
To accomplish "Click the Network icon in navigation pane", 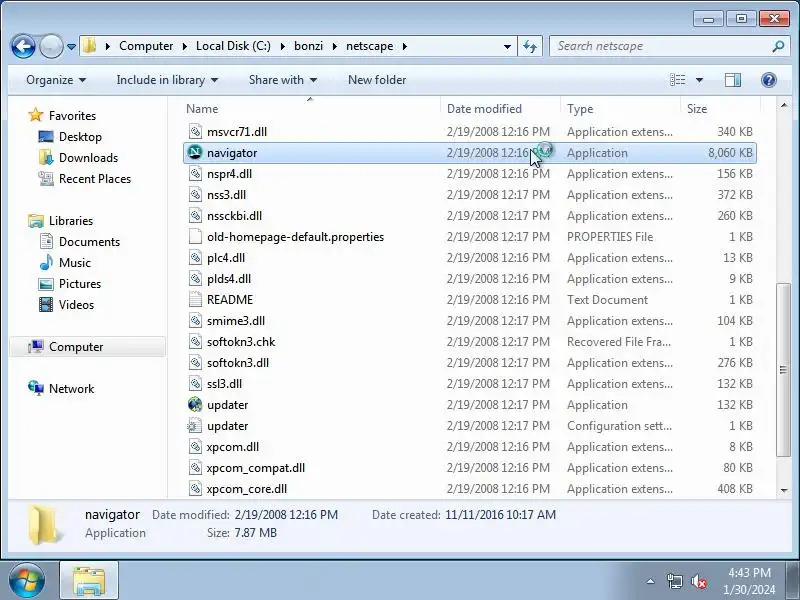I will click(x=36, y=388).
